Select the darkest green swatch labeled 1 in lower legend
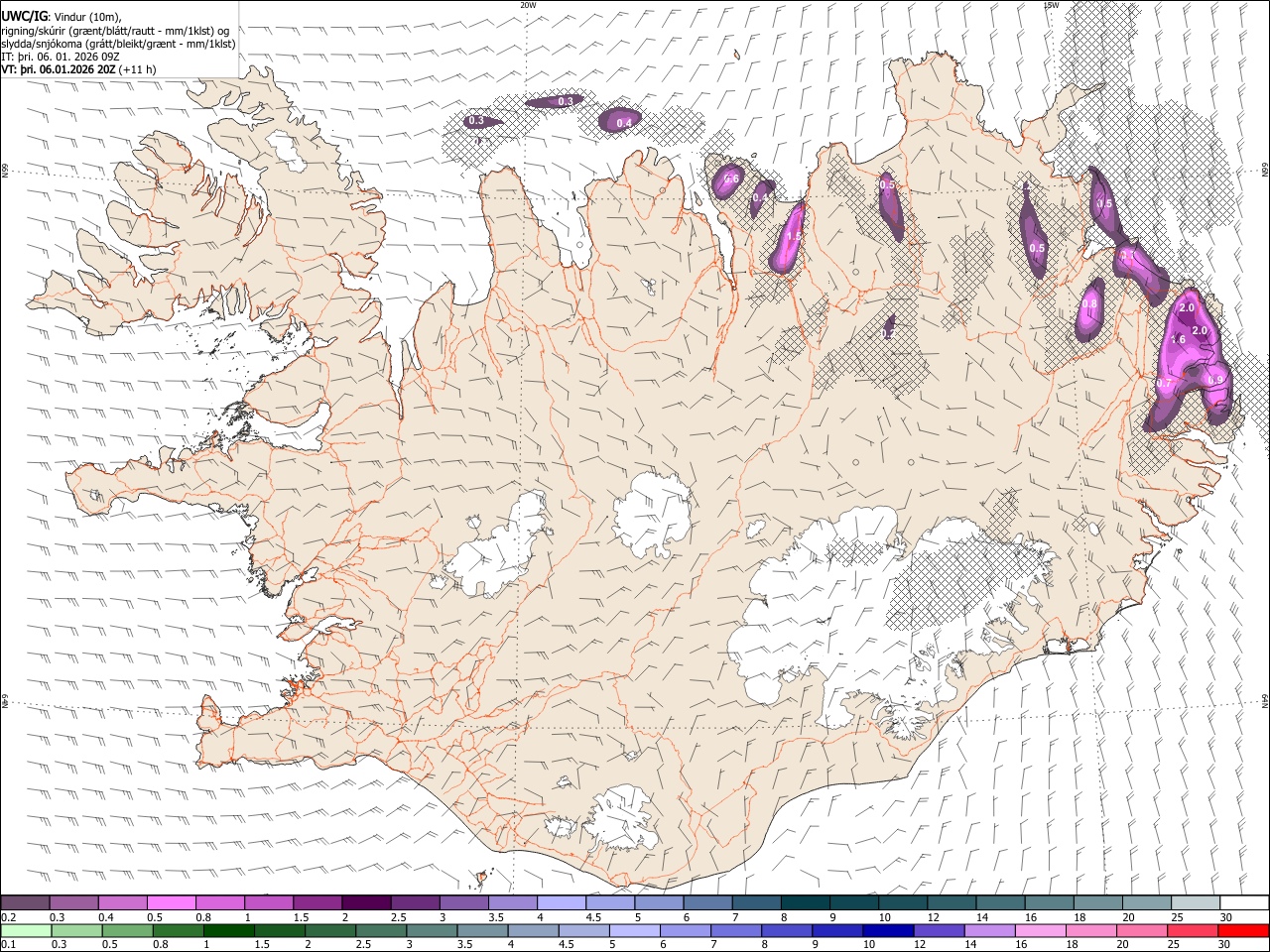Viewport: 1270px width, 952px height. tap(229, 930)
